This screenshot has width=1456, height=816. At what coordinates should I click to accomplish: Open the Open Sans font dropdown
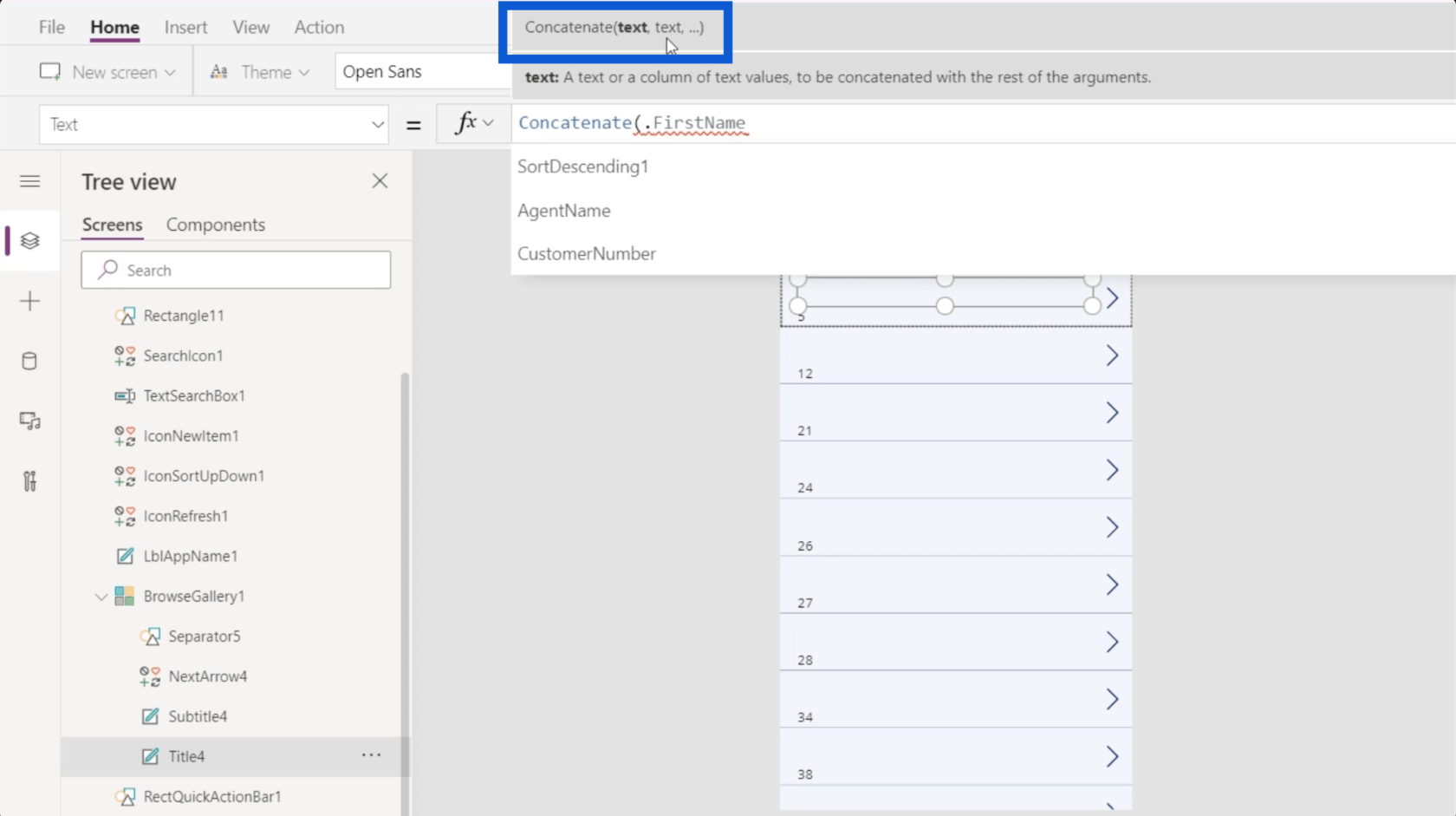tap(424, 72)
